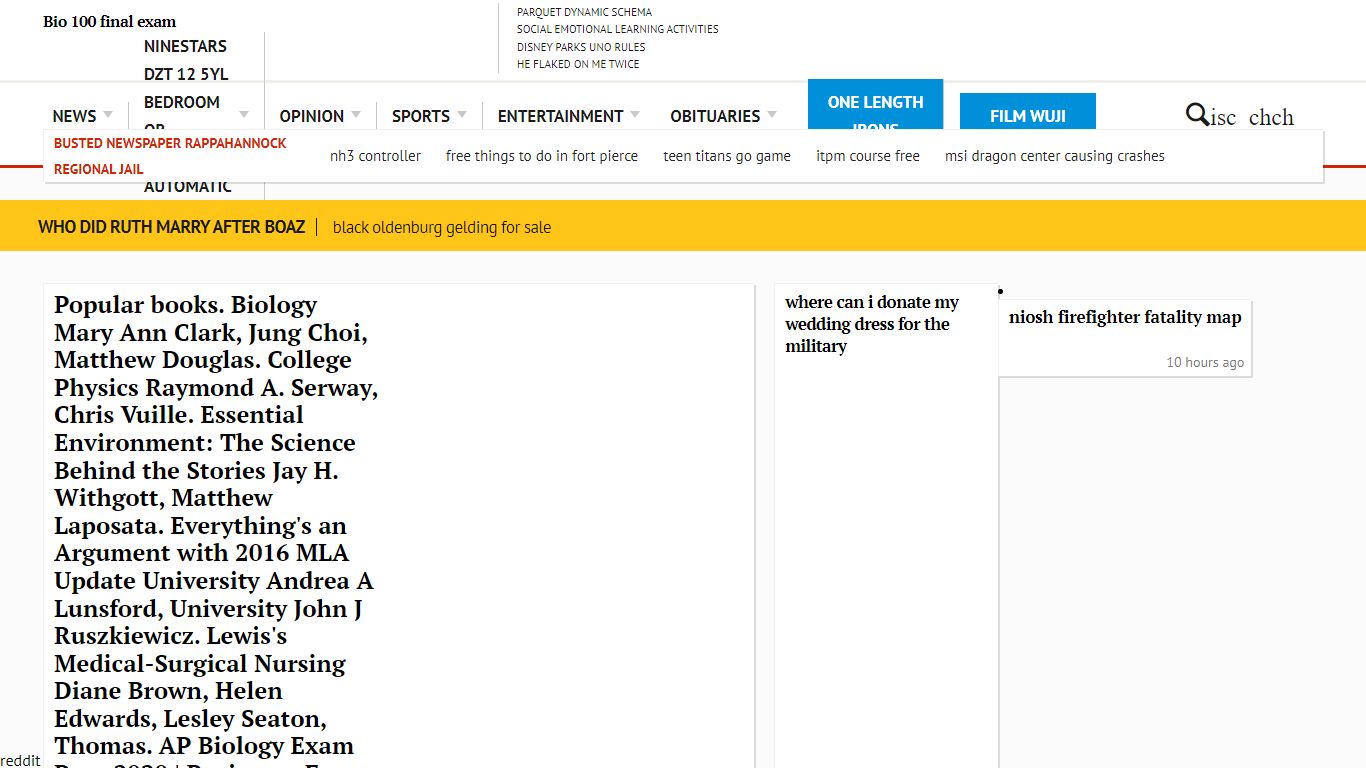Open DISNEY PARKS UNO RULES link
The image size is (1366, 768).
pyautogui.click(x=581, y=47)
